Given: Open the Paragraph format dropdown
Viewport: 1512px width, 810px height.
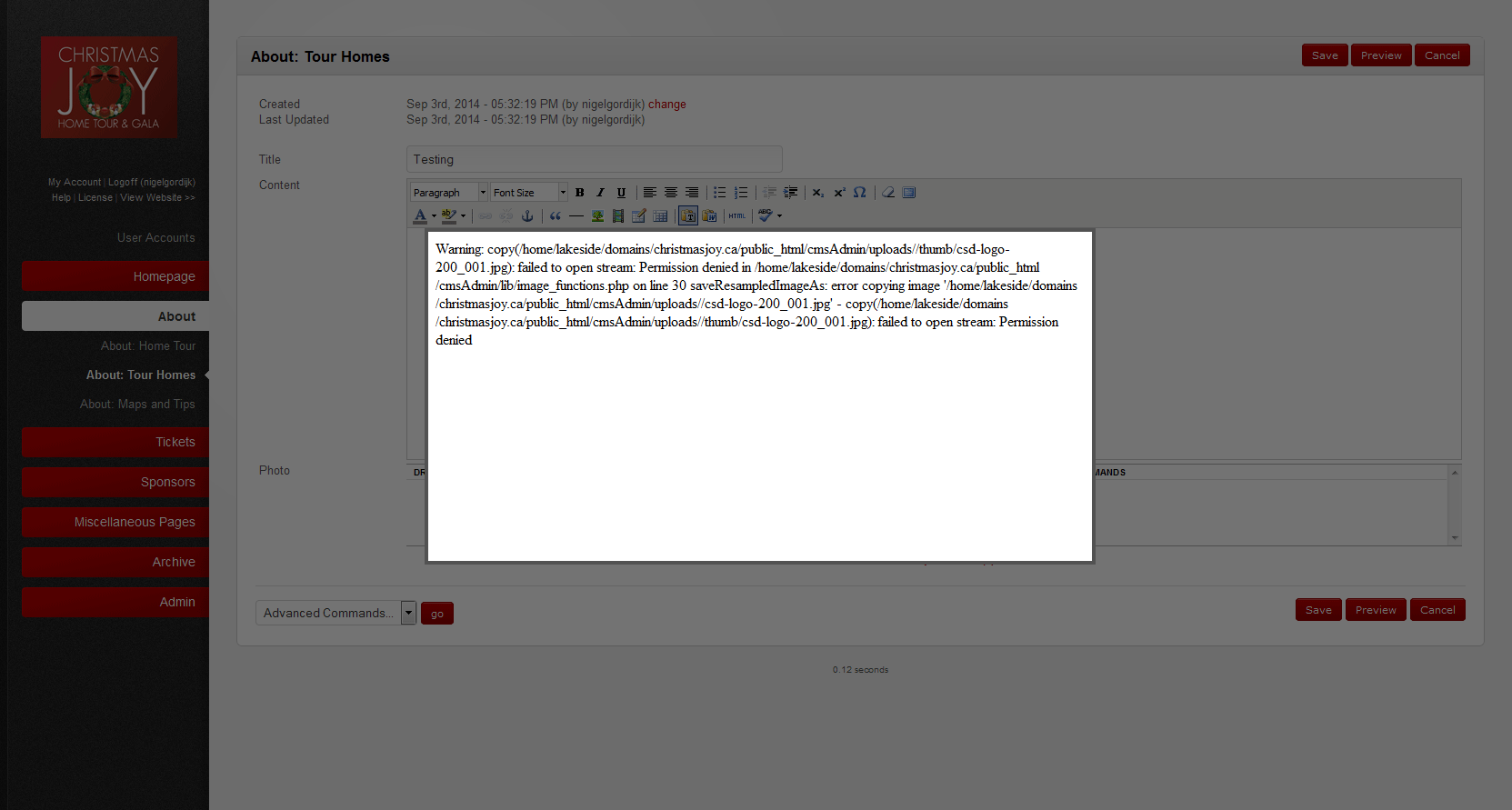Looking at the screenshot, I should pos(449,193).
